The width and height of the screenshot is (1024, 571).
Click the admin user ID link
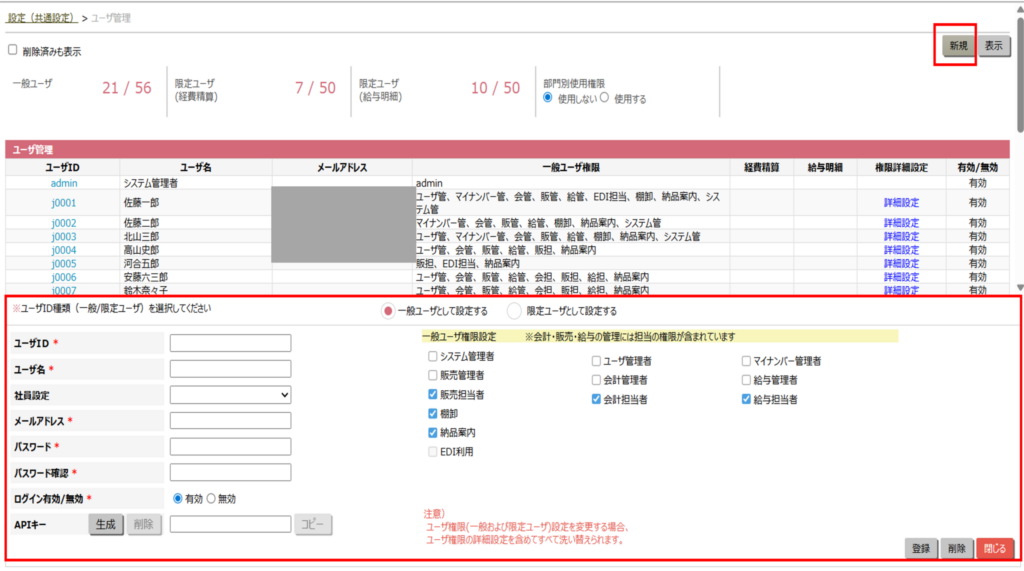coord(63,183)
